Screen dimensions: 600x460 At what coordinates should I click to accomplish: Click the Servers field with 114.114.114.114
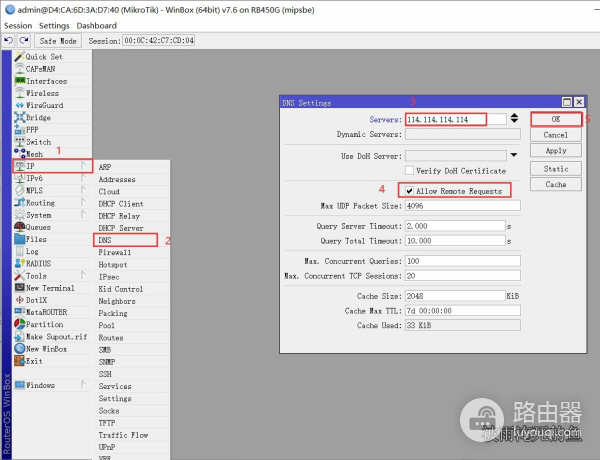point(455,119)
